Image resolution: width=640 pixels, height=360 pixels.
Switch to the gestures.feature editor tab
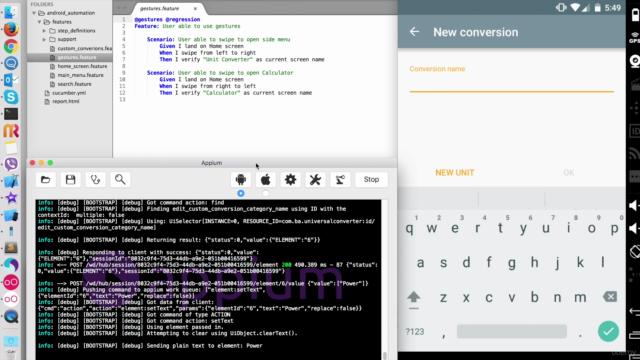click(160, 9)
